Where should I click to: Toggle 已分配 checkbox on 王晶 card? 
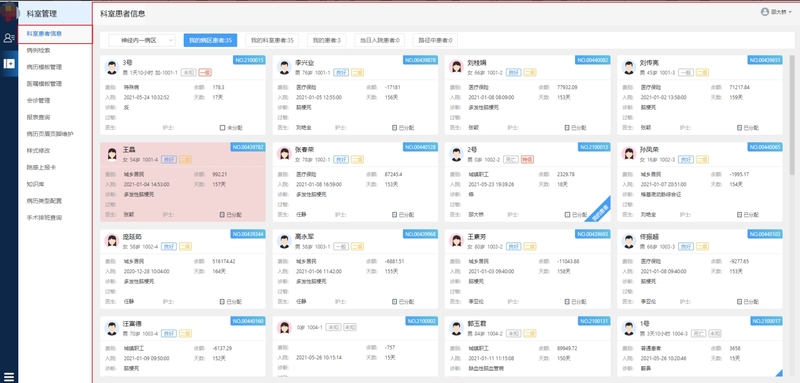222,215
